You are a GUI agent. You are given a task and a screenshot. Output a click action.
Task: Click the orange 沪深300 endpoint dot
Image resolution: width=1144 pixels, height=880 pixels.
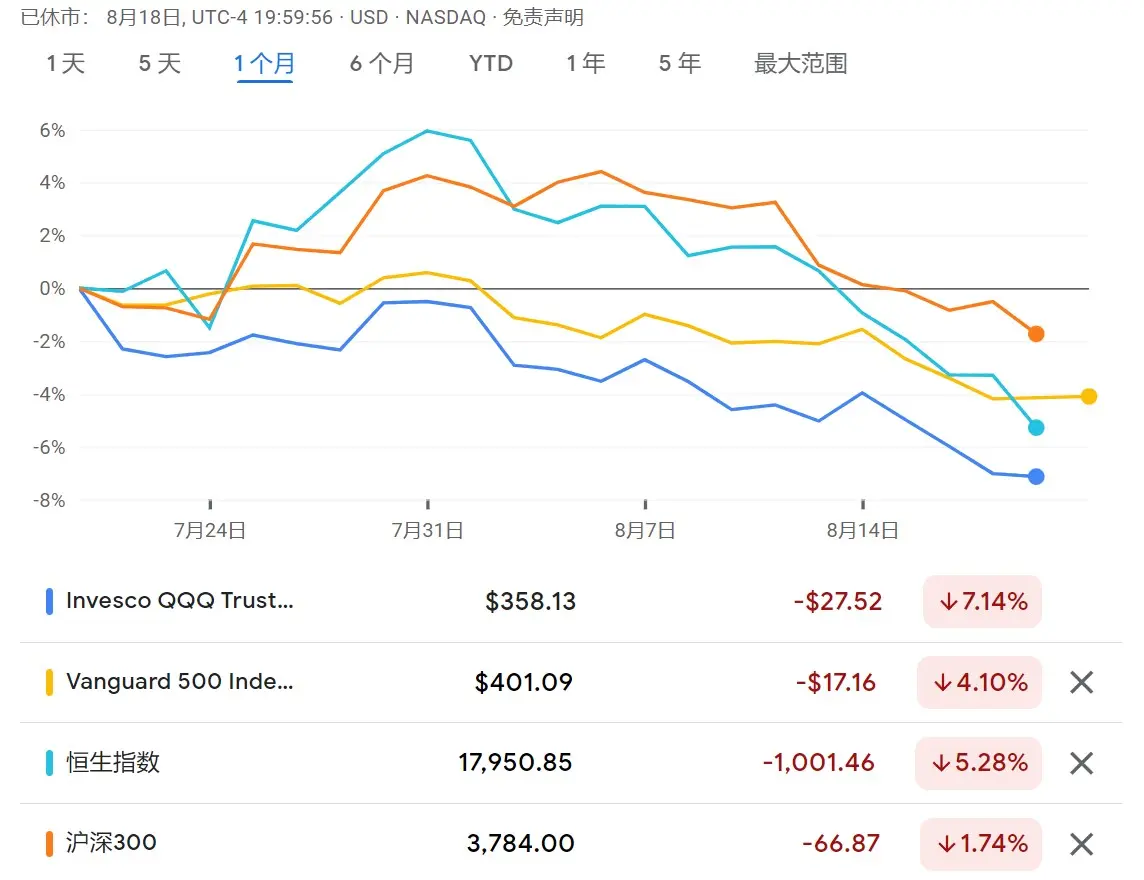coord(1035,334)
